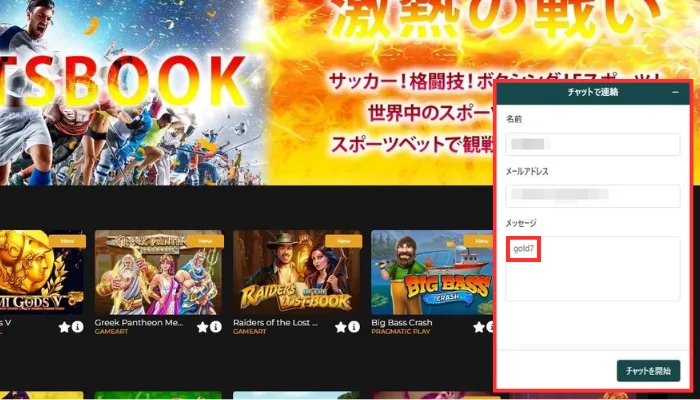The width and height of the screenshot is (700, 400).
Task: Open the Raiders of the Lost Book thumbnail
Action: (297, 272)
